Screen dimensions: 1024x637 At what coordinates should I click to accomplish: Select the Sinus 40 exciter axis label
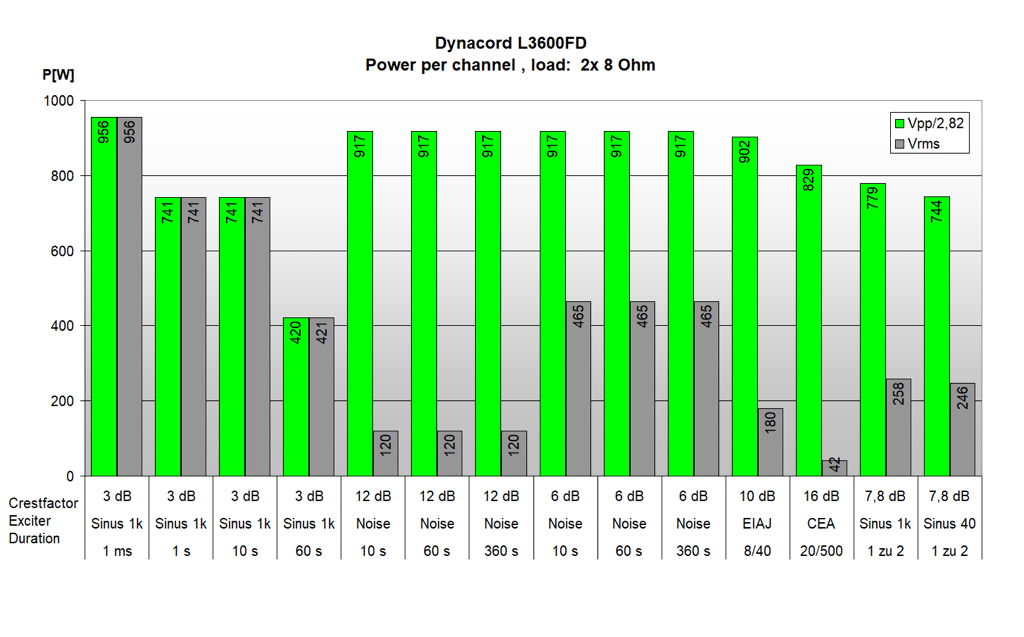tap(949, 523)
